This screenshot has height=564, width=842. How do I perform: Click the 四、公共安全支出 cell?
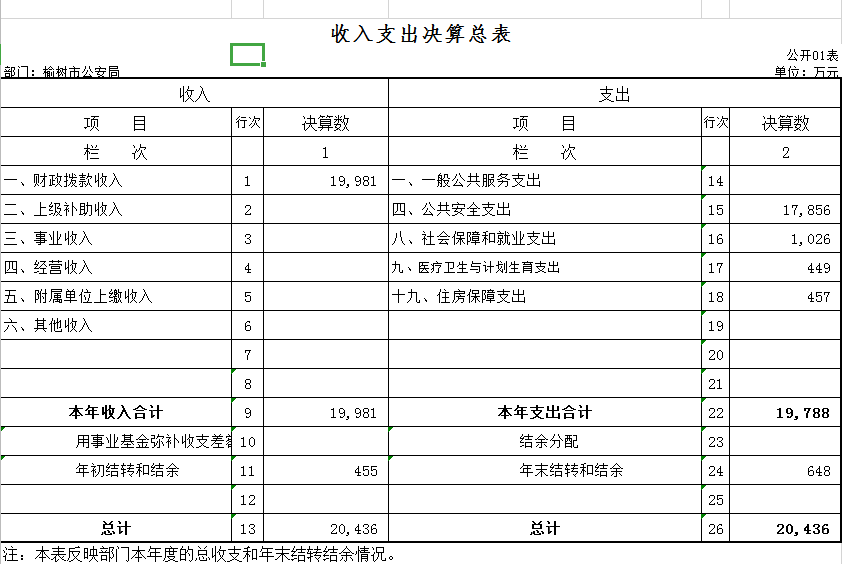[451, 210]
